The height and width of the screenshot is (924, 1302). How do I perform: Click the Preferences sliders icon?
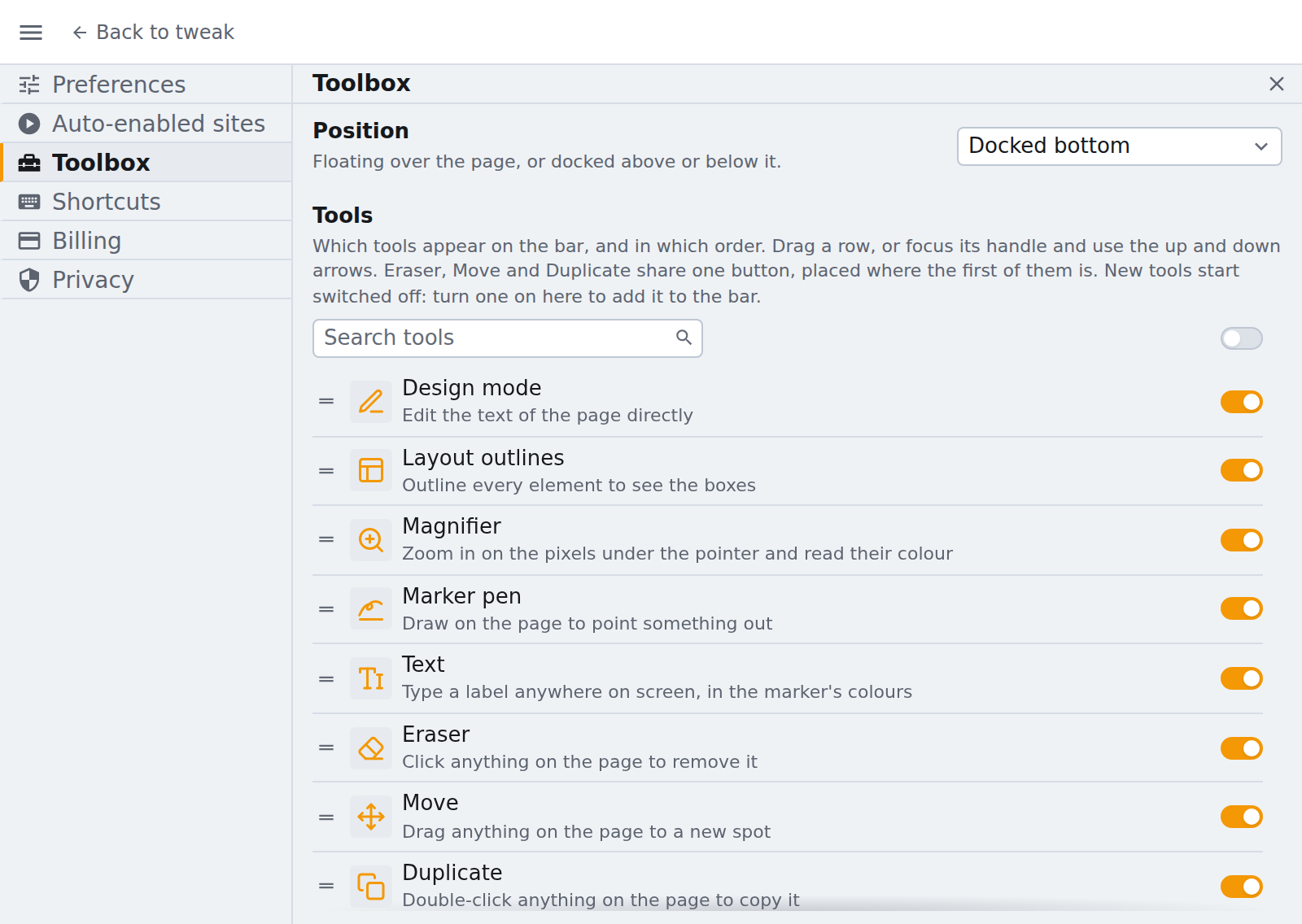click(x=29, y=85)
